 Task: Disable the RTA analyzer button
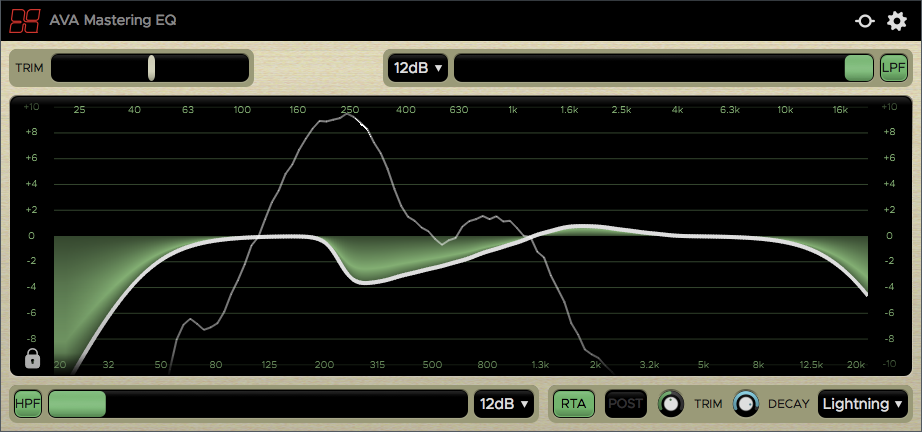pyautogui.click(x=573, y=404)
